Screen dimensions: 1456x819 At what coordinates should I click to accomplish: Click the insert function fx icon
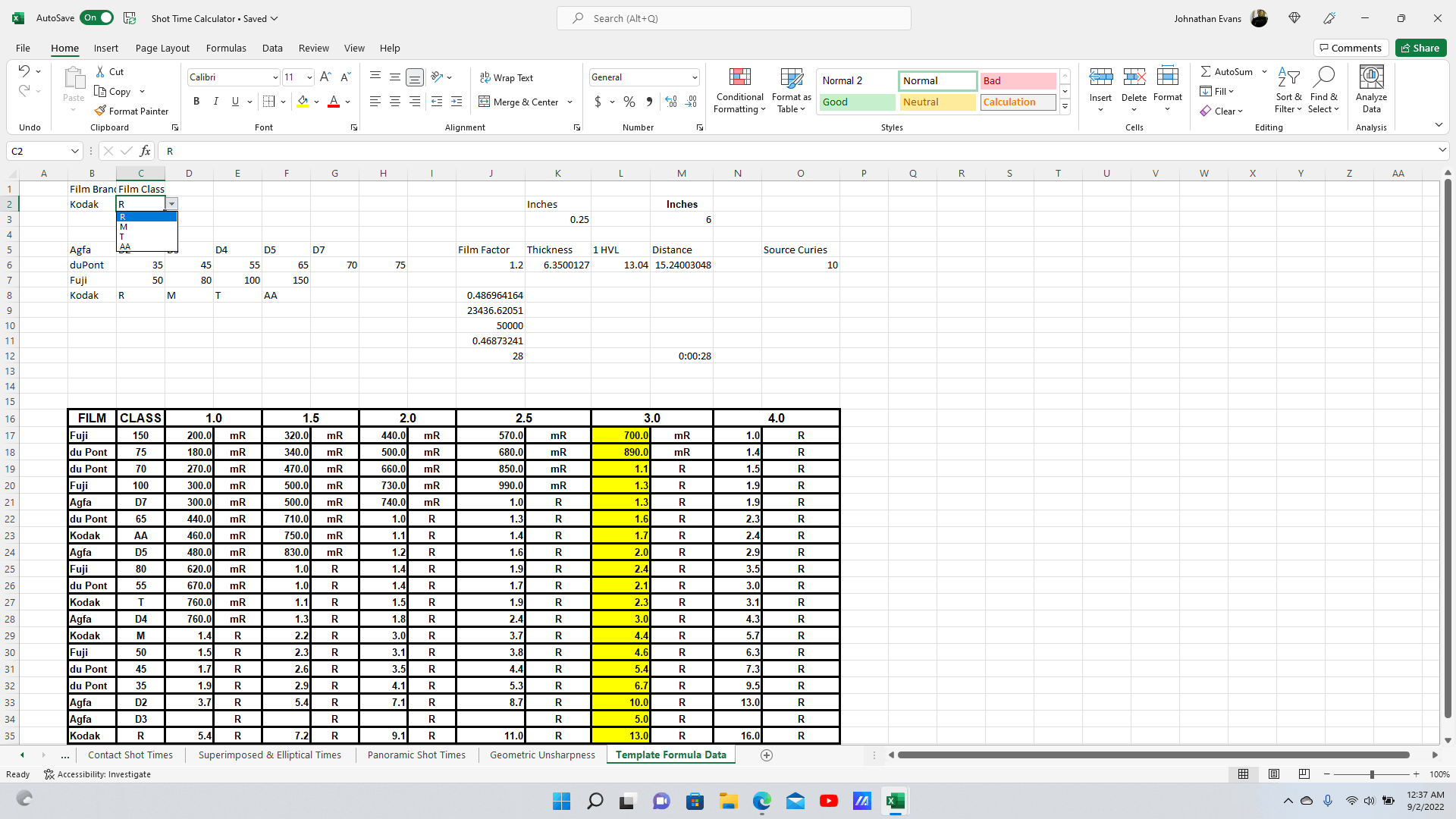pyautogui.click(x=145, y=151)
